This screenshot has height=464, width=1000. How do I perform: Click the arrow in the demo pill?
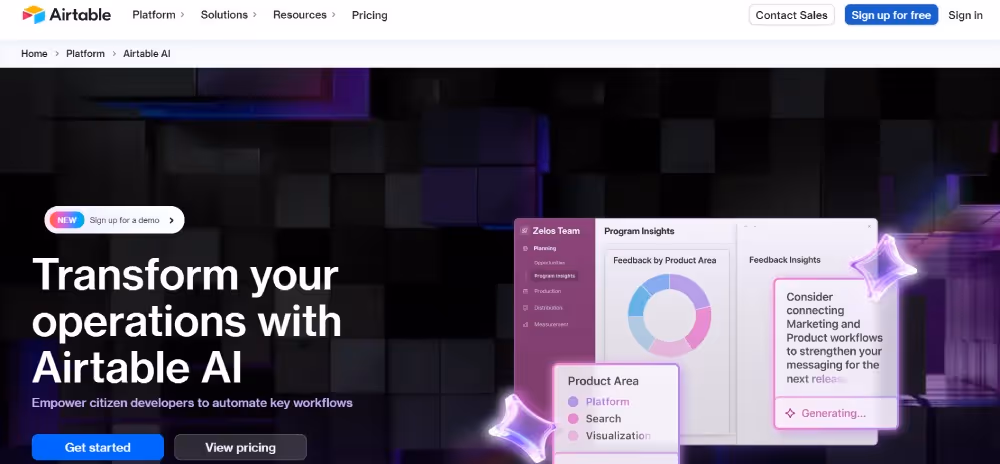[171, 221]
